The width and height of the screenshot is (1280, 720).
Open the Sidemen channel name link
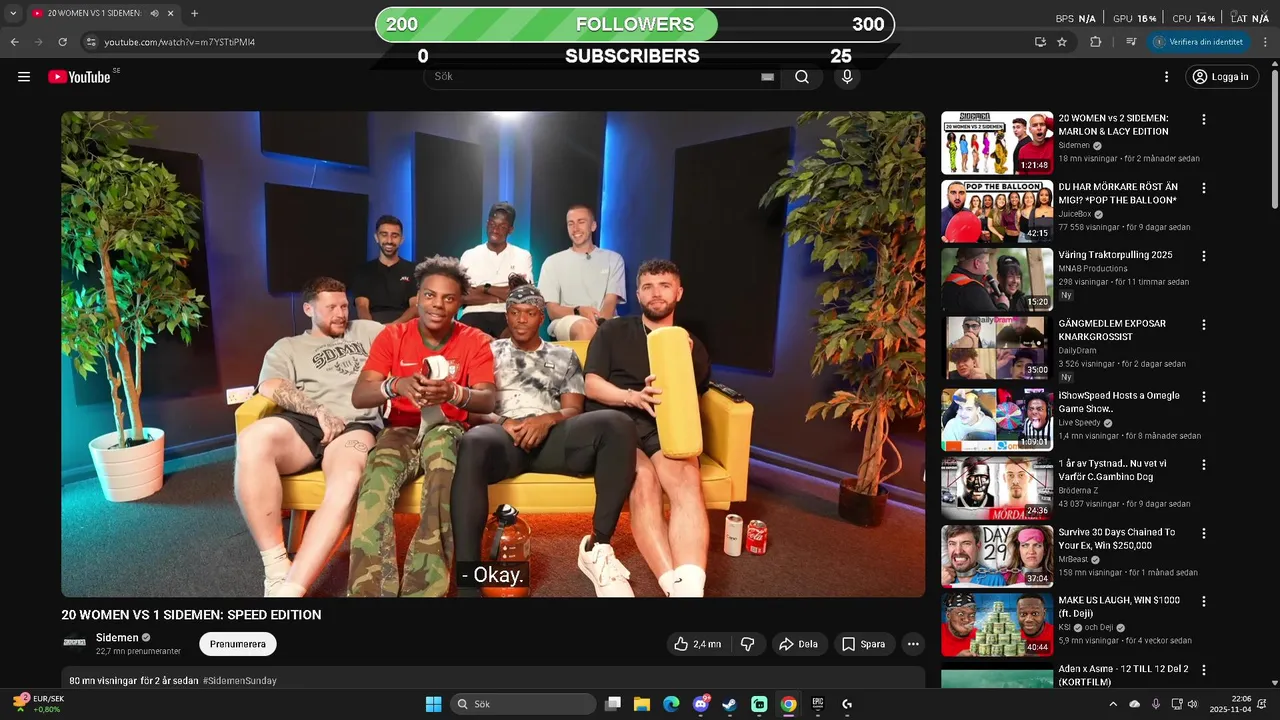tap(117, 638)
